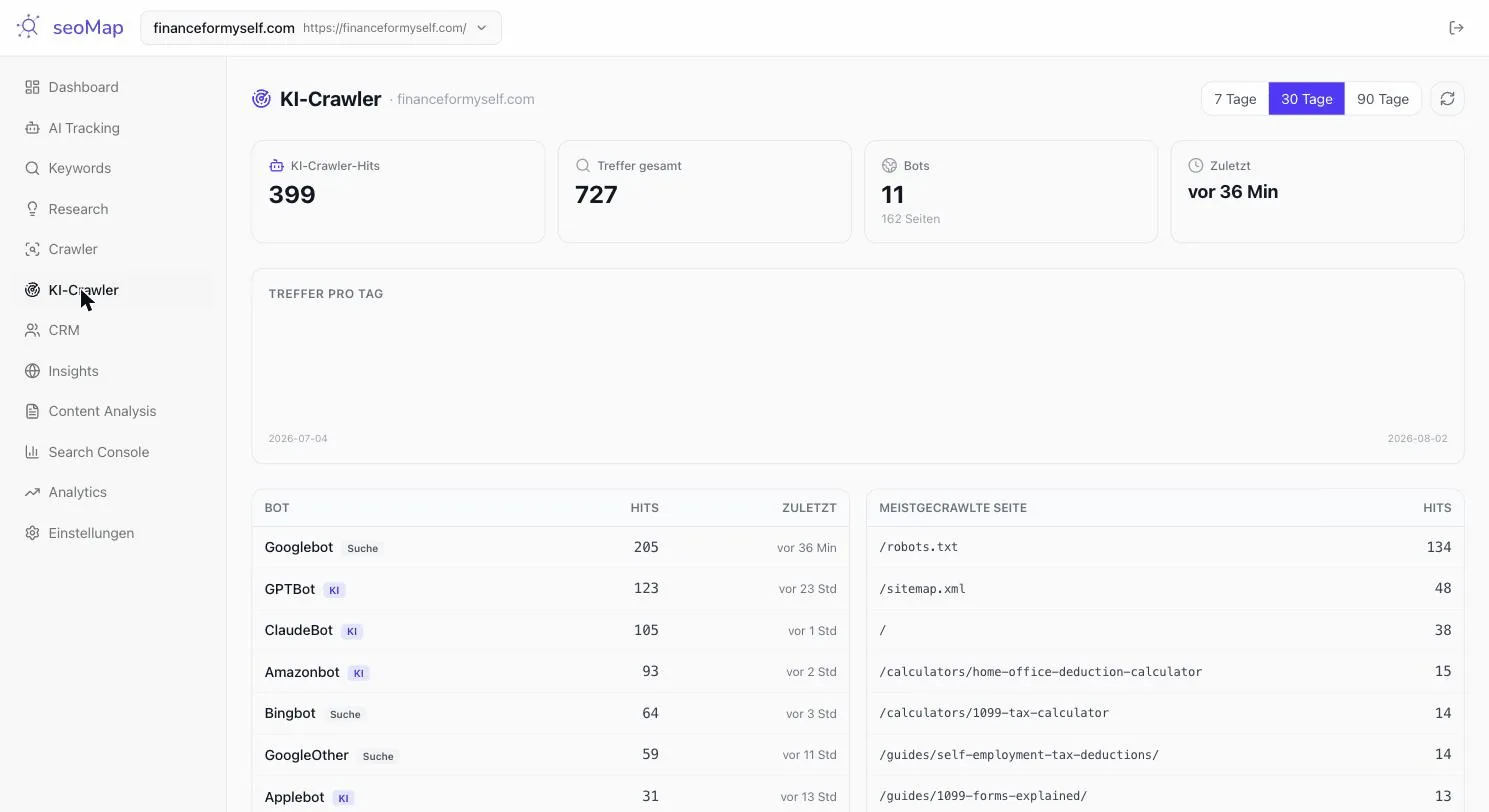Open Content Analysis in the sidebar

pos(113,411)
